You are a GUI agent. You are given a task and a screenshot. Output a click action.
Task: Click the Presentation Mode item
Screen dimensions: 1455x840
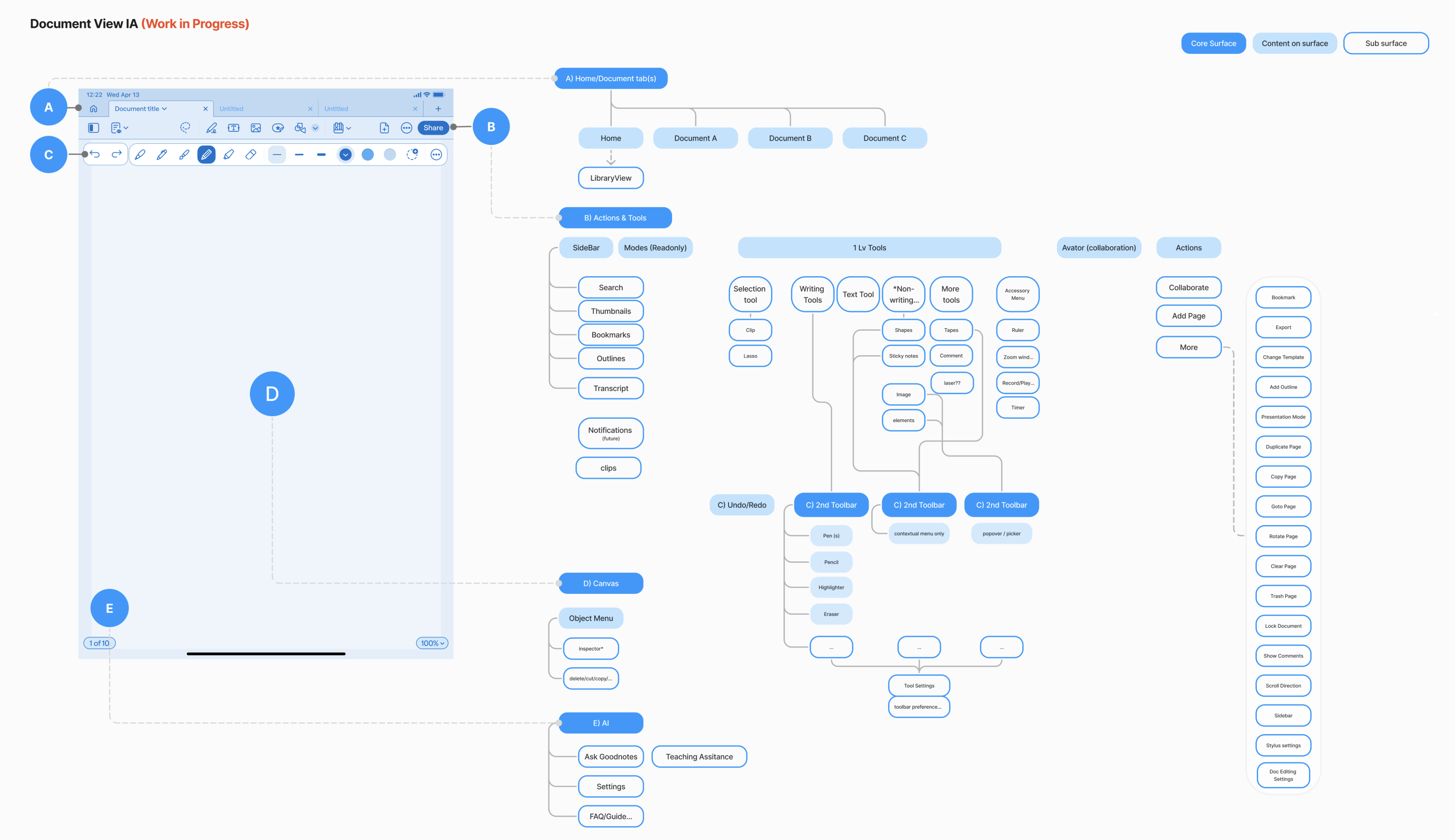pyautogui.click(x=1283, y=417)
